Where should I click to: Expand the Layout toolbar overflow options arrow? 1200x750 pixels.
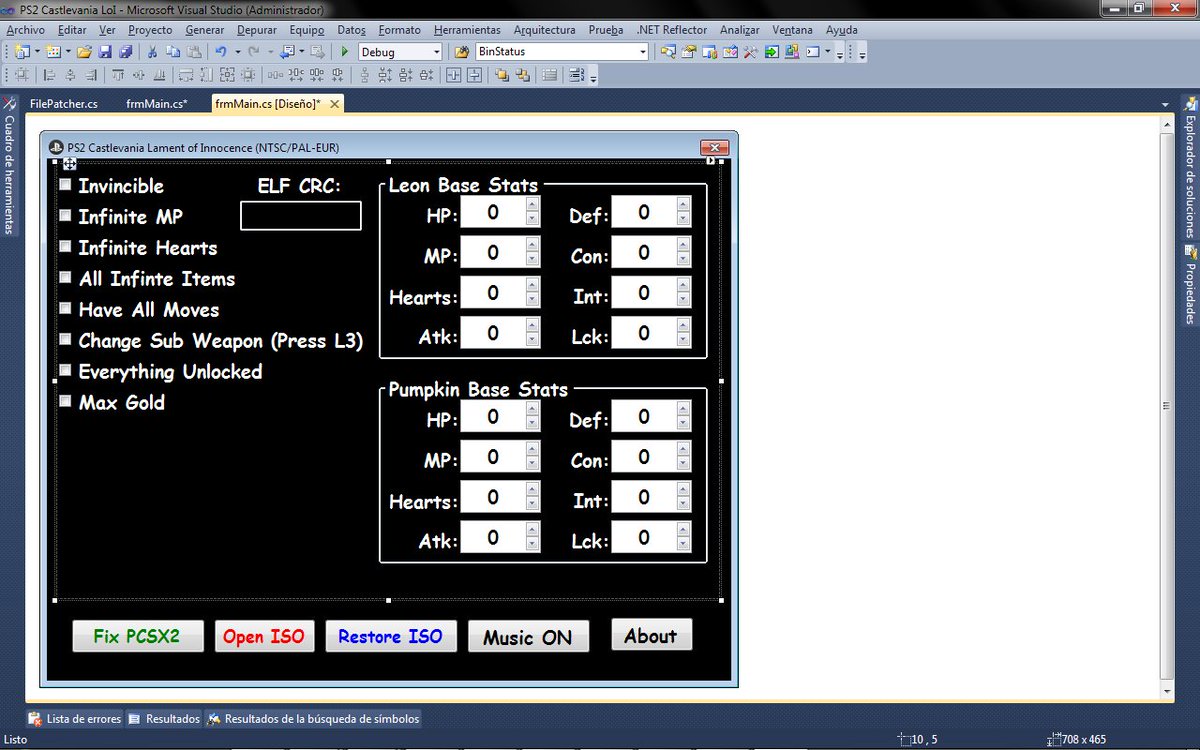593,78
